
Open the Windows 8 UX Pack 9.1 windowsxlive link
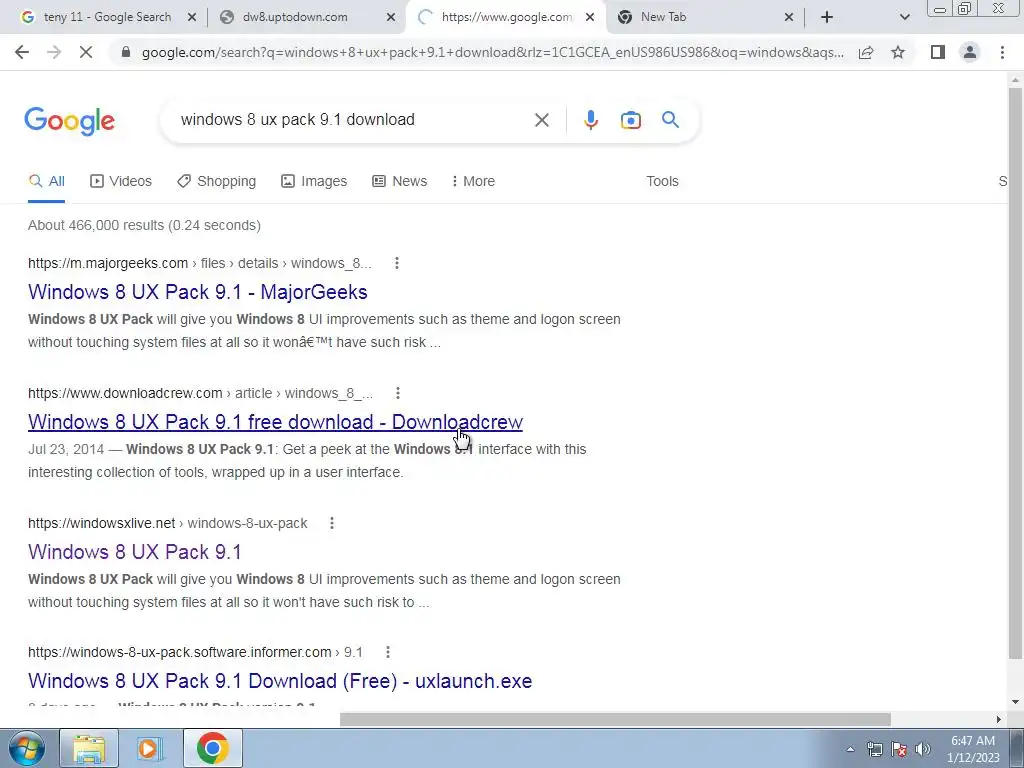pos(135,552)
